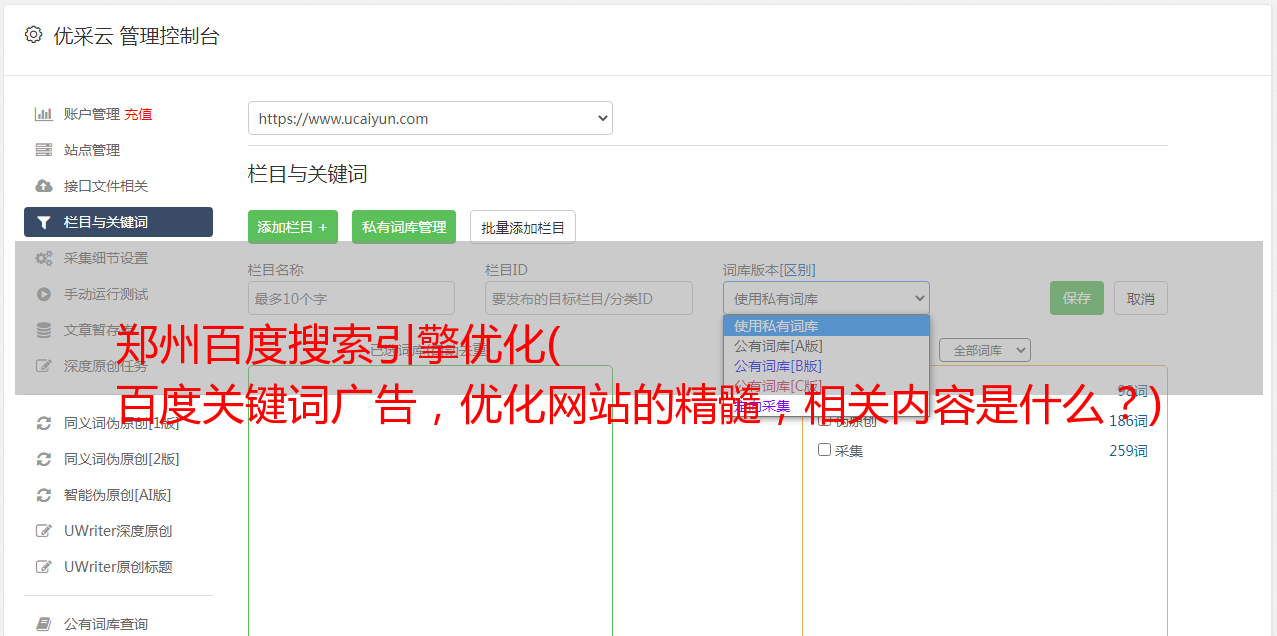
Task: Click the 取消 button
Action: [1141, 298]
